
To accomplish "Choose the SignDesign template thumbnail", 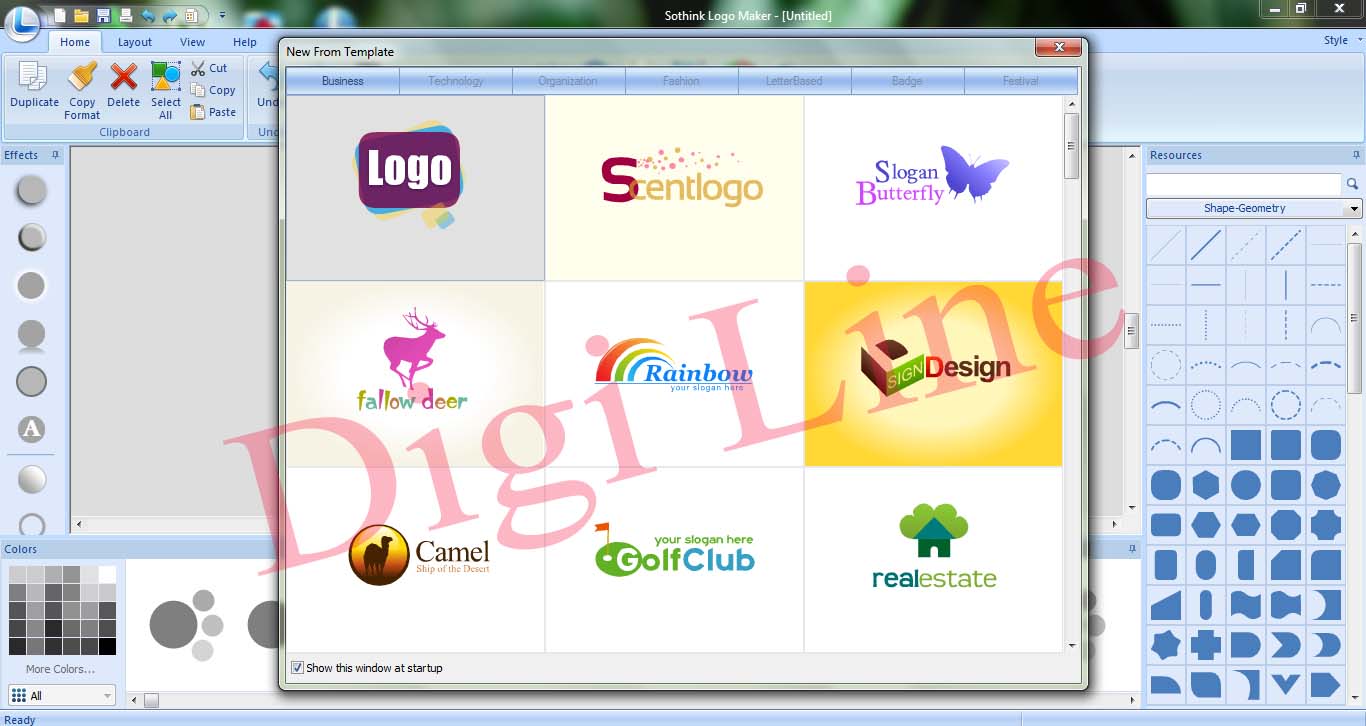I will (x=933, y=374).
